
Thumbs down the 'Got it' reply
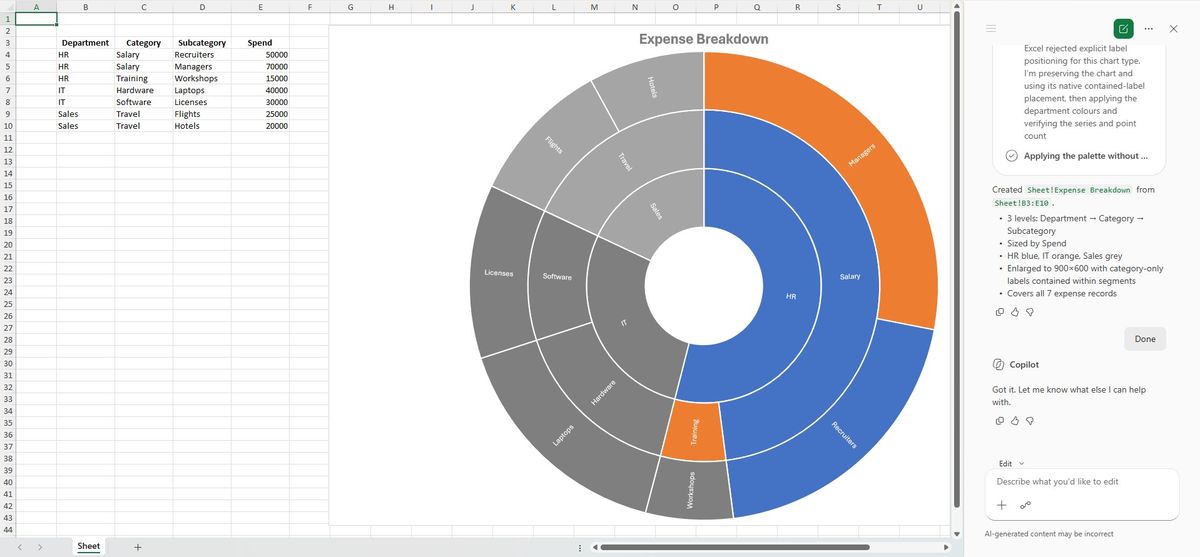[x=1030, y=420]
